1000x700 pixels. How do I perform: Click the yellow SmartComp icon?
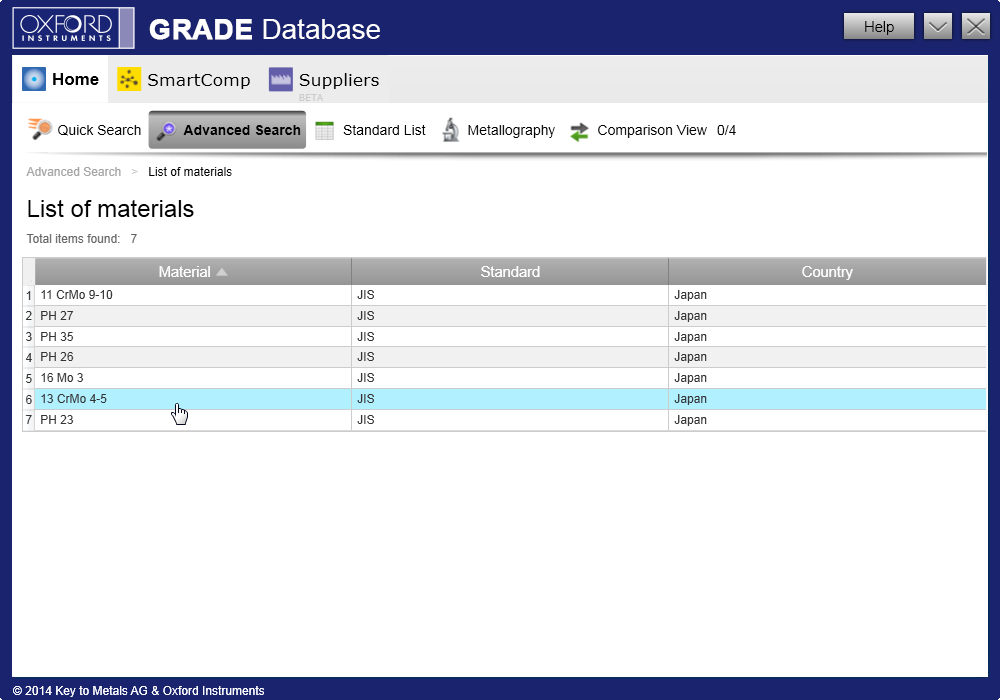129,79
